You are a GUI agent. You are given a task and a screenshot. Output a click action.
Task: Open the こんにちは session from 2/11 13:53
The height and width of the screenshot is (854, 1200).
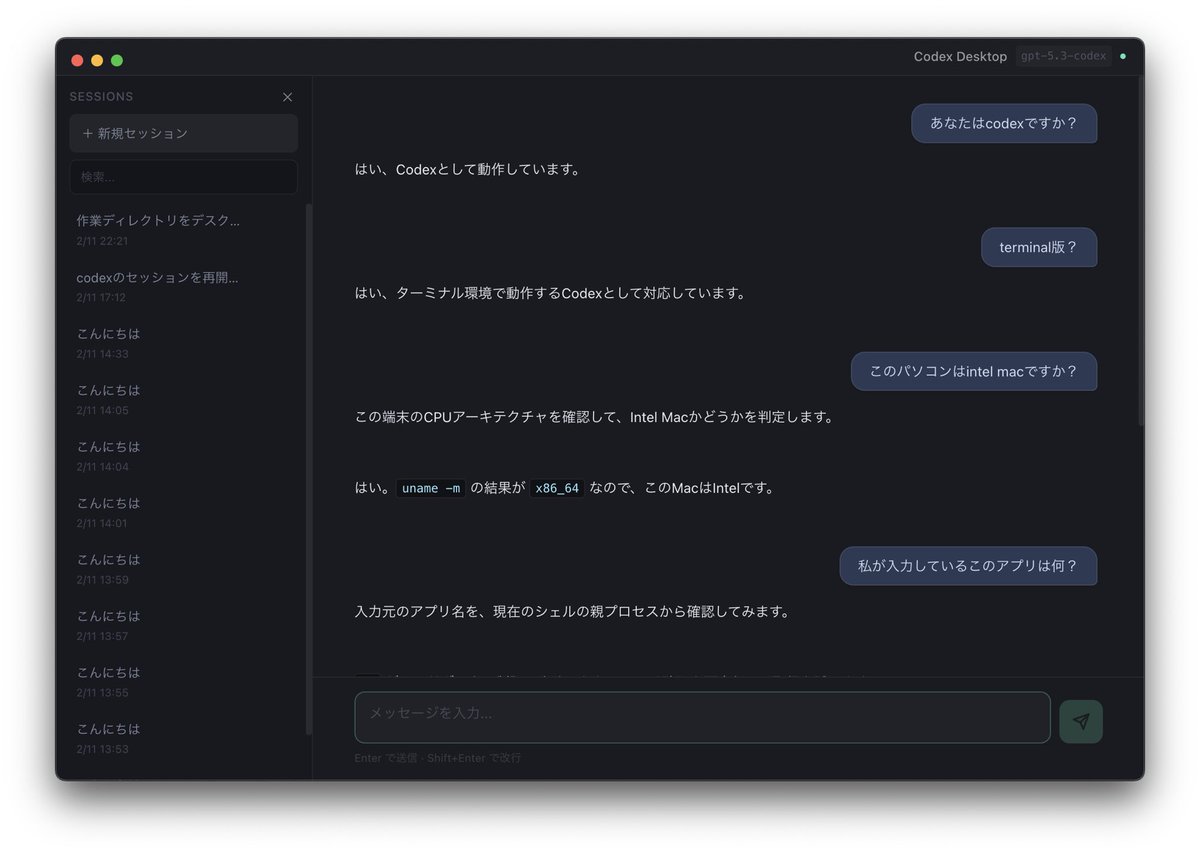184,738
